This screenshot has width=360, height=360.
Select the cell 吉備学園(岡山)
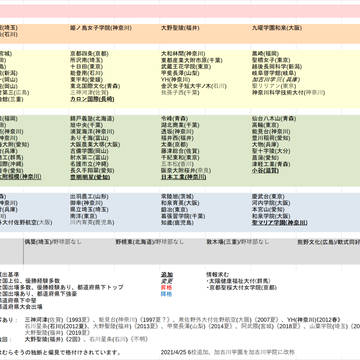[x=89, y=151]
